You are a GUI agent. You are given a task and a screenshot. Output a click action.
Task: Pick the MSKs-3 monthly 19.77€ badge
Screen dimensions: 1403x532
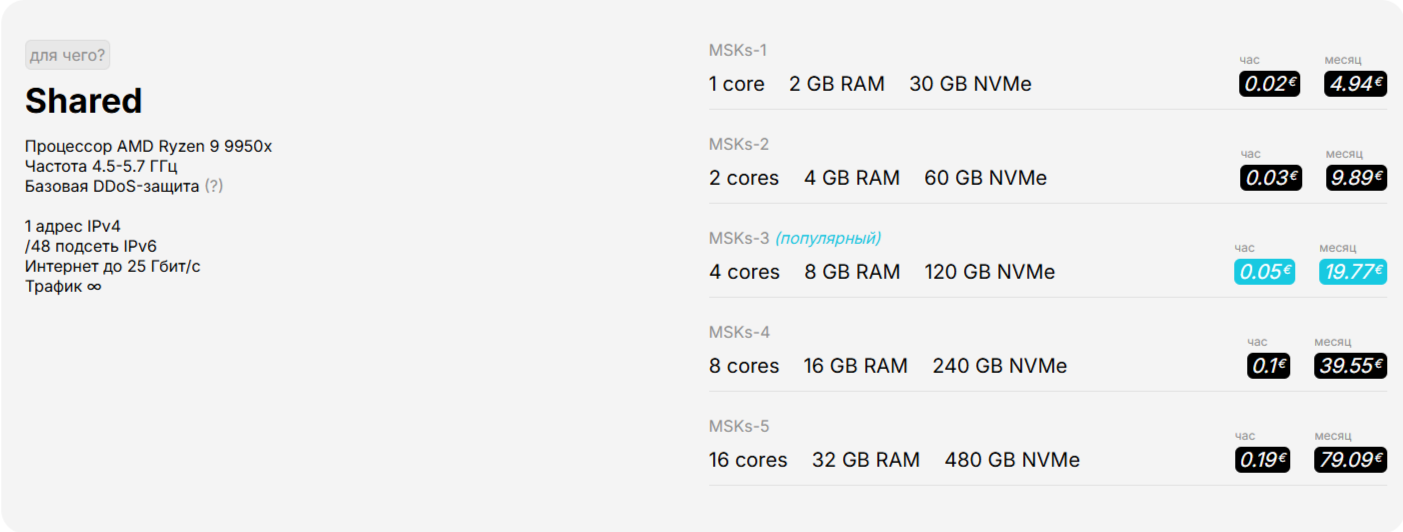1353,271
